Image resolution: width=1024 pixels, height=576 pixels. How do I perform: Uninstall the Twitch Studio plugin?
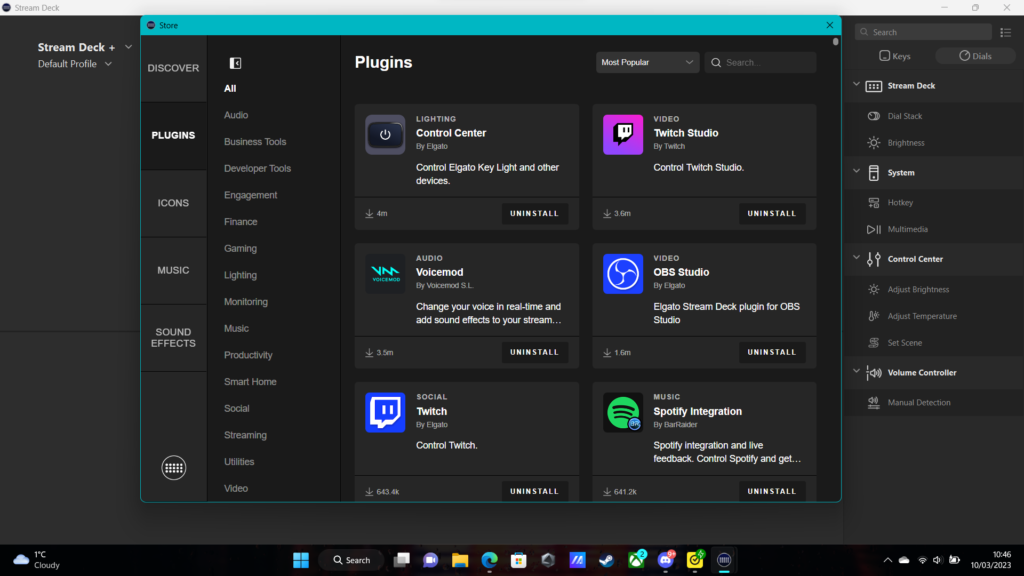(x=772, y=214)
